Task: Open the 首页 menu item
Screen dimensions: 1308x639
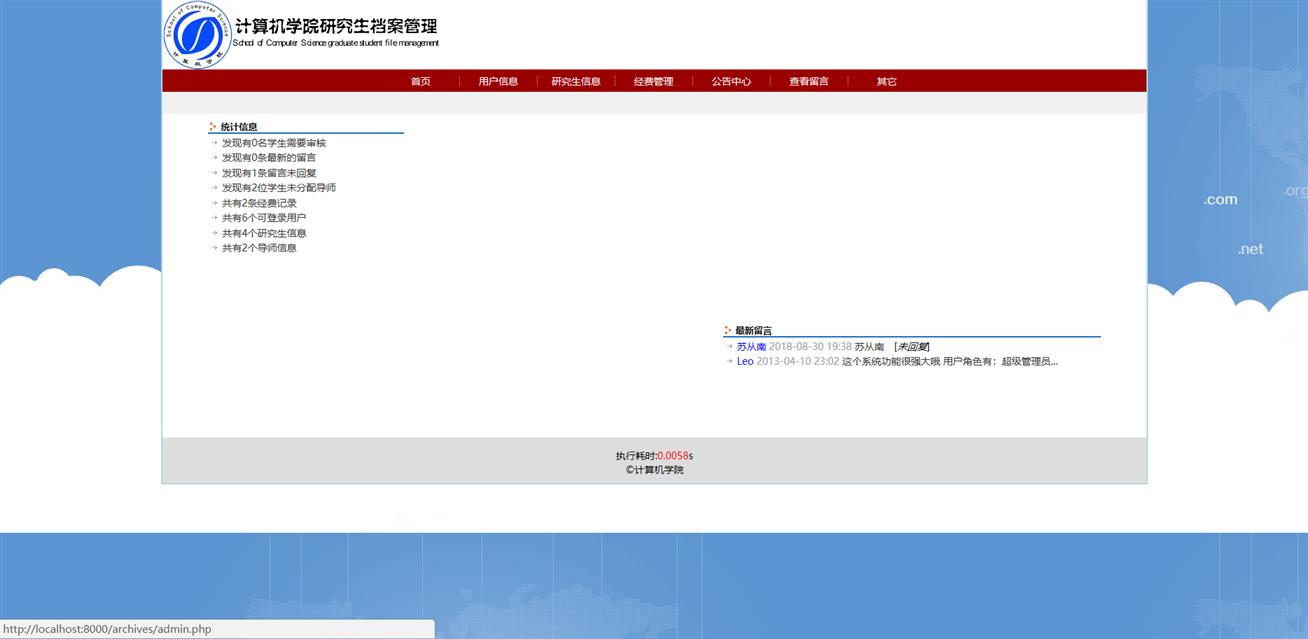Action: tap(420, 82)
